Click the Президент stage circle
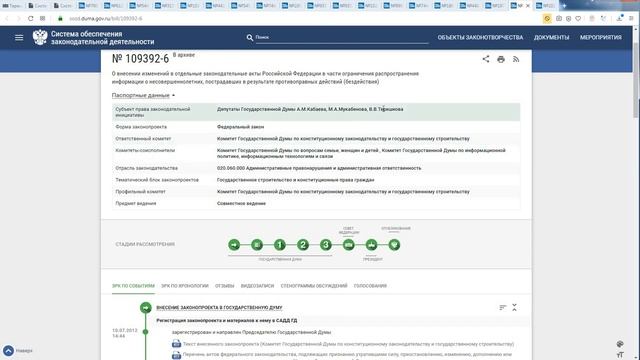The image size is (640, 360). tap(371, 245)
